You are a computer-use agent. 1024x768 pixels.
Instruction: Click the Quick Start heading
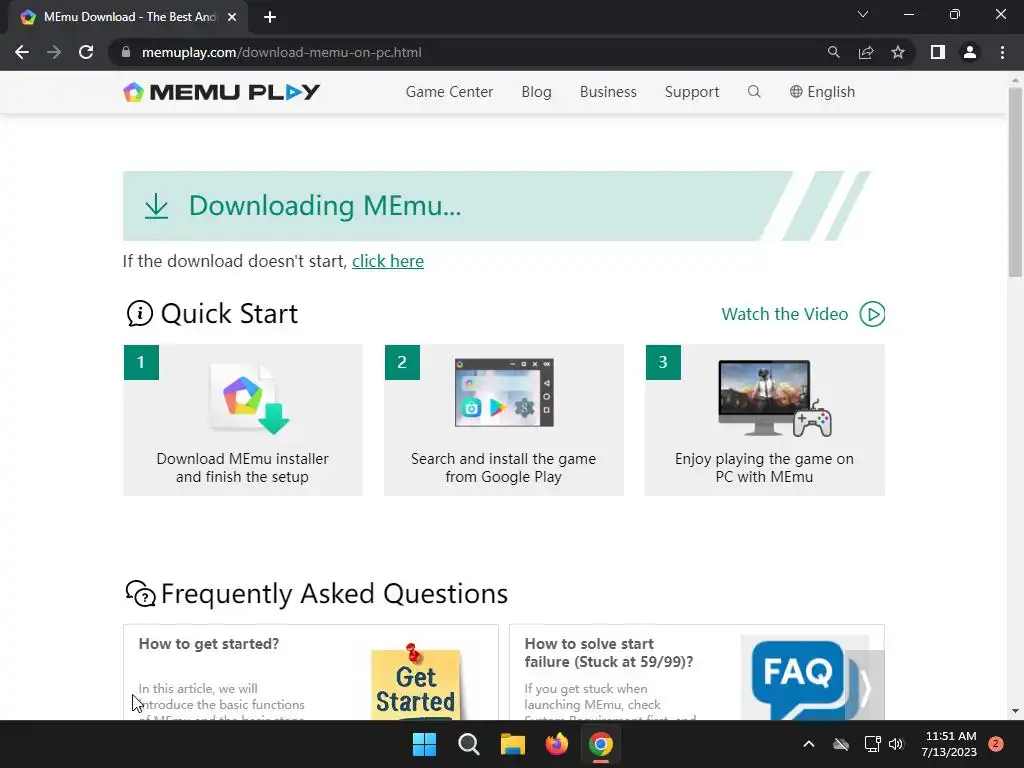coord(229,314)
